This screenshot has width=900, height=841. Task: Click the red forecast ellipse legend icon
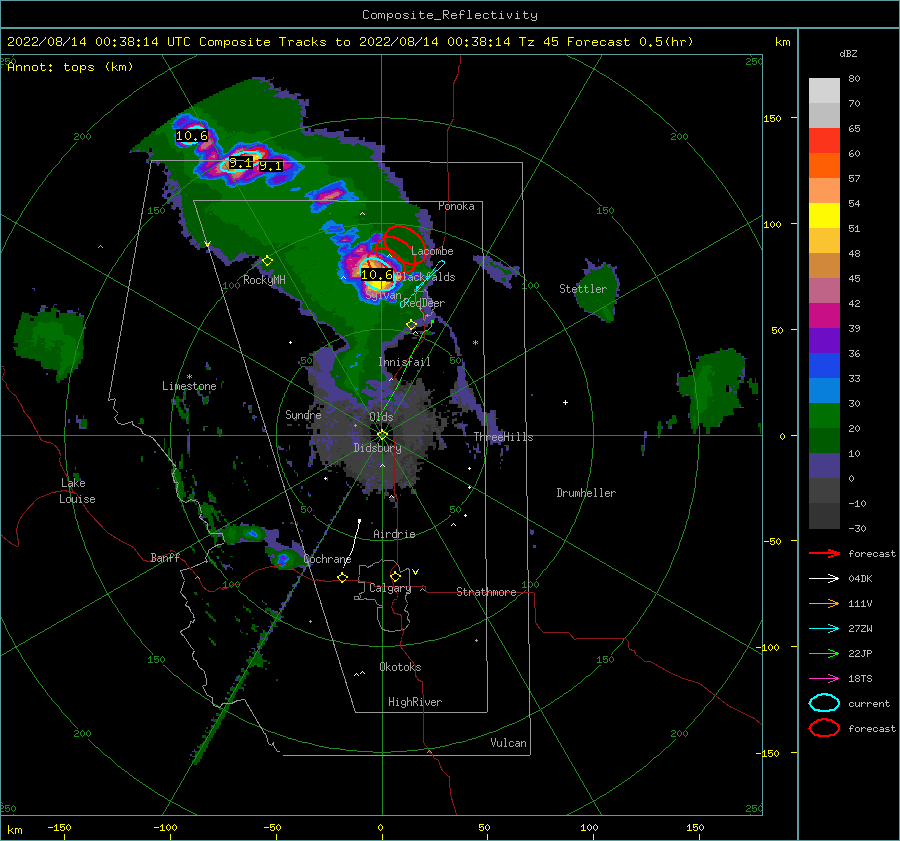click(x=824, y=728)
